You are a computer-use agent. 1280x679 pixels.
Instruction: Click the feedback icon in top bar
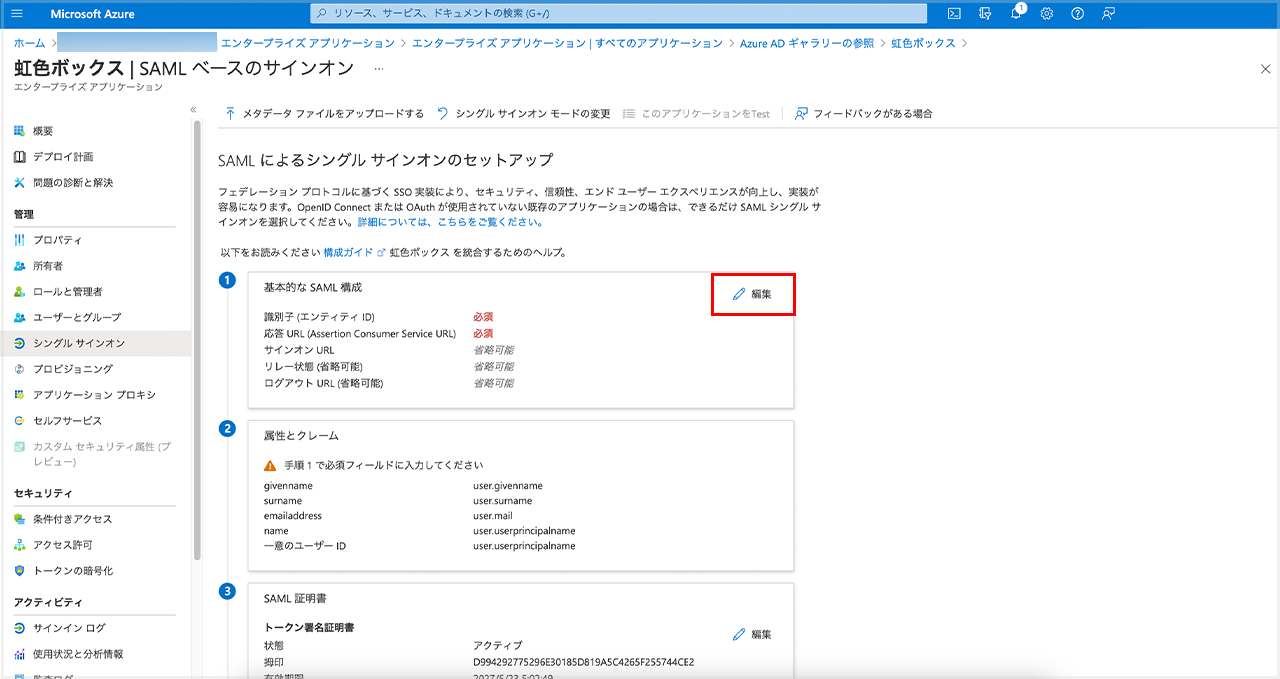pyautogui.click(x=1108, y=14)
